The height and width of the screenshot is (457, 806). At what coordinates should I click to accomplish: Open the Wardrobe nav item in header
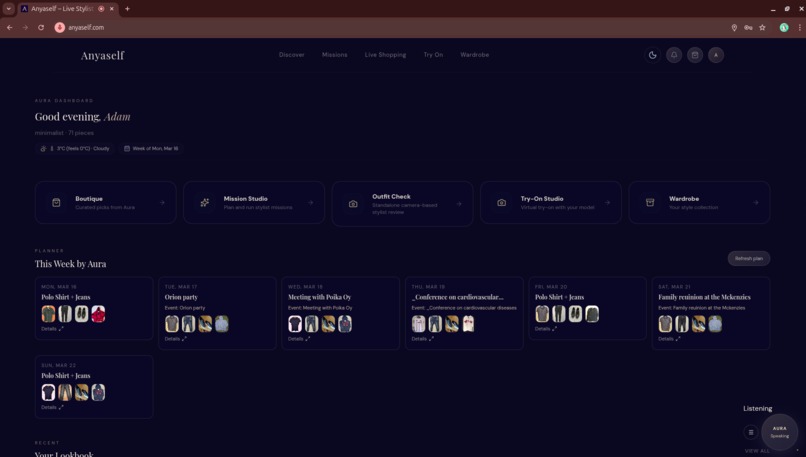point(474,55)
